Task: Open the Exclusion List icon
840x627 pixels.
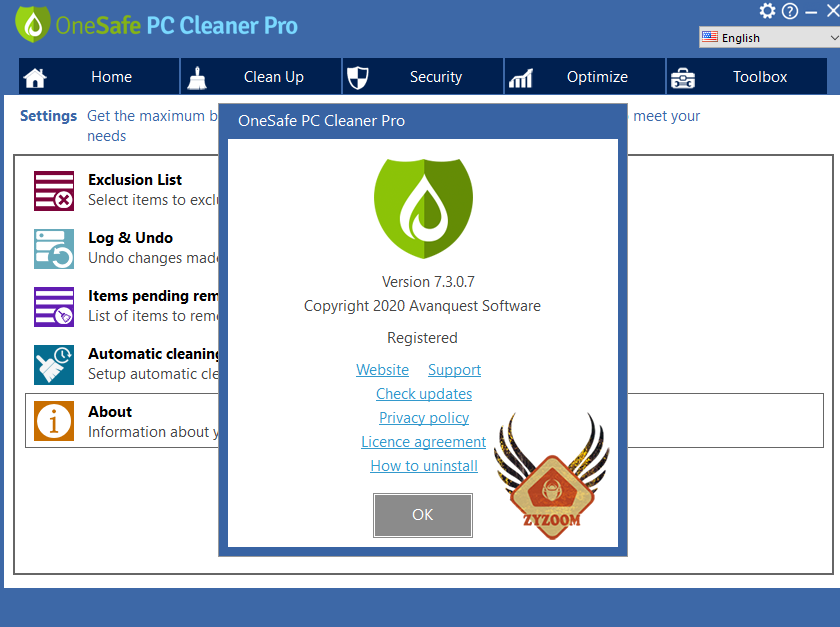Action: [54, 191]
